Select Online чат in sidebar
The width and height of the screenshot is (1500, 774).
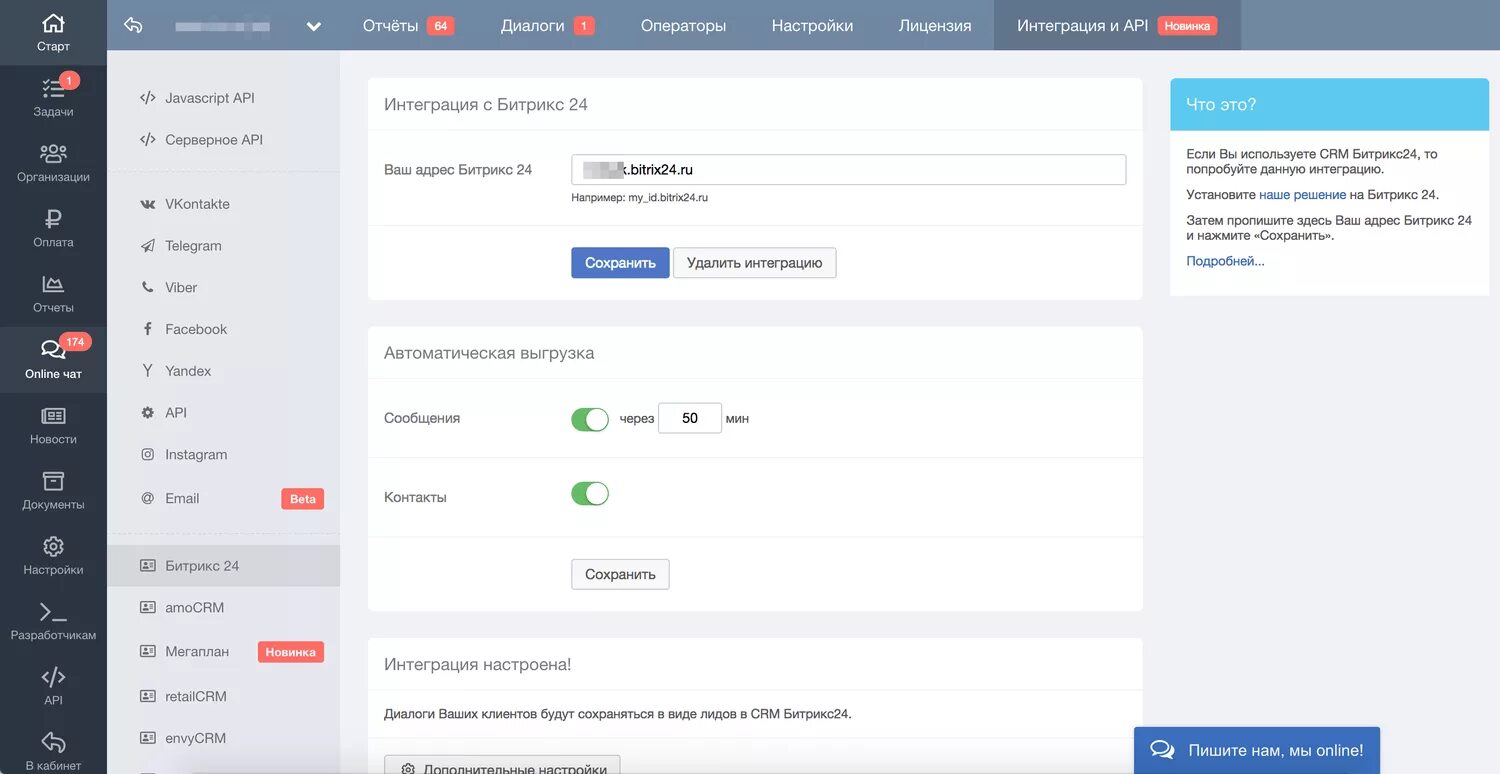[x=53, y=360]
